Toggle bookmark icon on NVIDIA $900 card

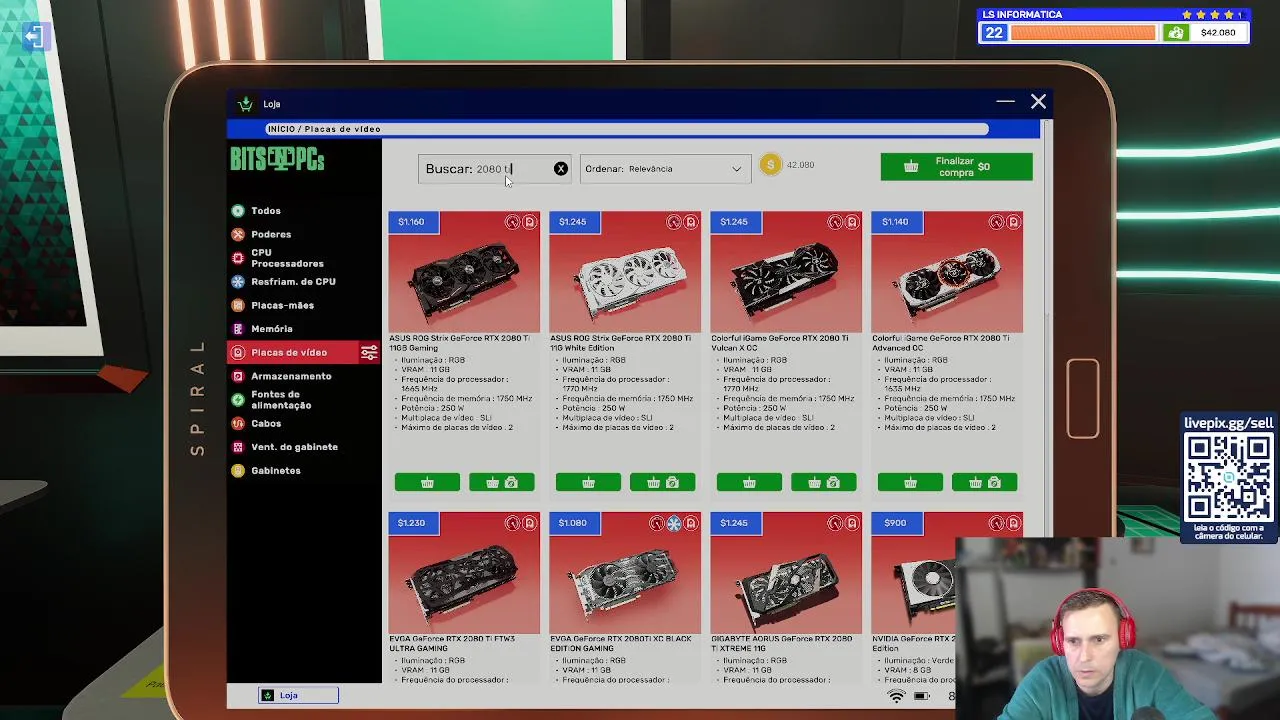tap(1013, 523)
